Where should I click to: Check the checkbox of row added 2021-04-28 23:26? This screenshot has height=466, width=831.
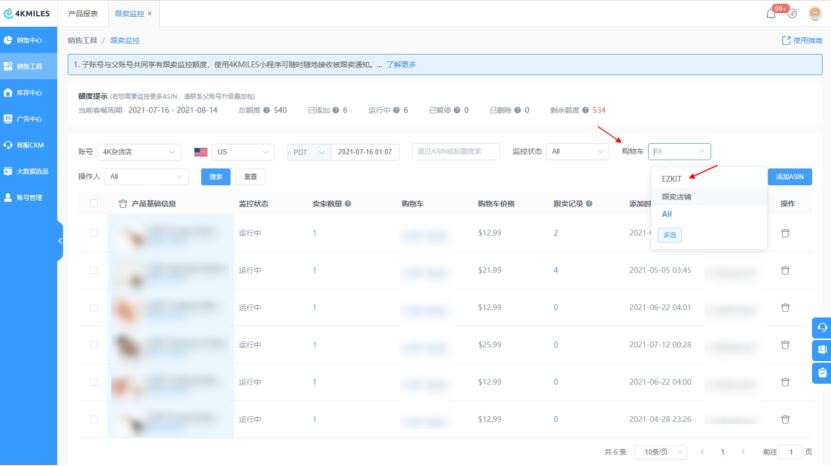click(x=94, y=419)
